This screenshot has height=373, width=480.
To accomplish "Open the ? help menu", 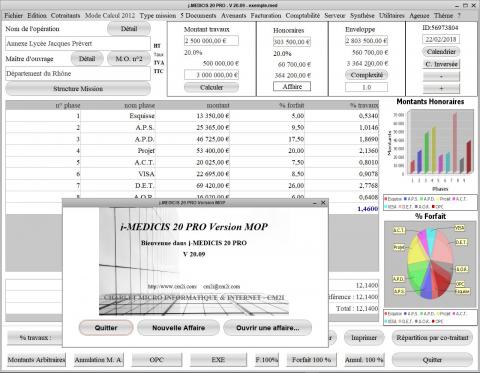I will click(x=459, y=16).
